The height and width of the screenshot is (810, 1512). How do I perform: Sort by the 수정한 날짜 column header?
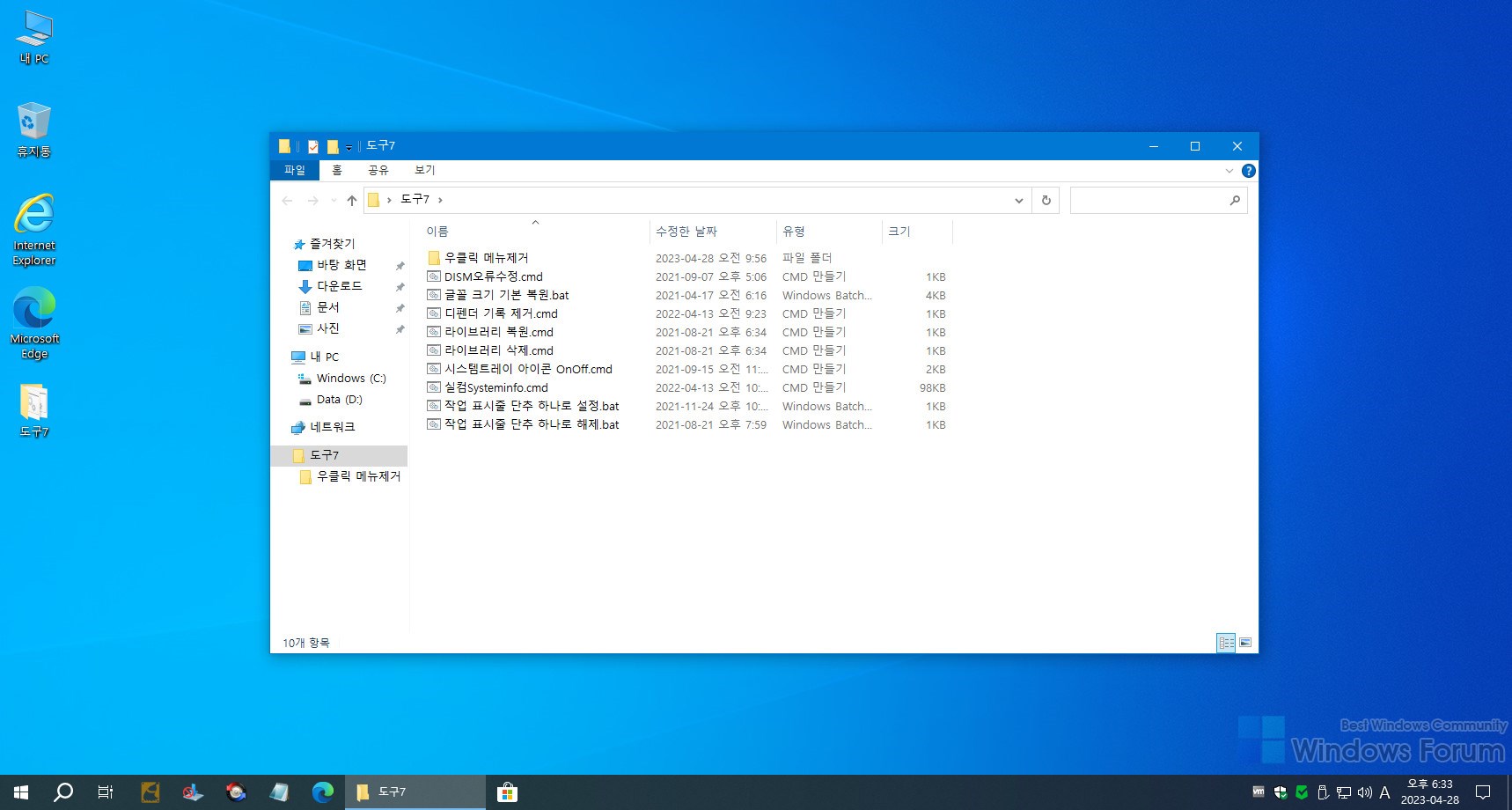(712, 232)
